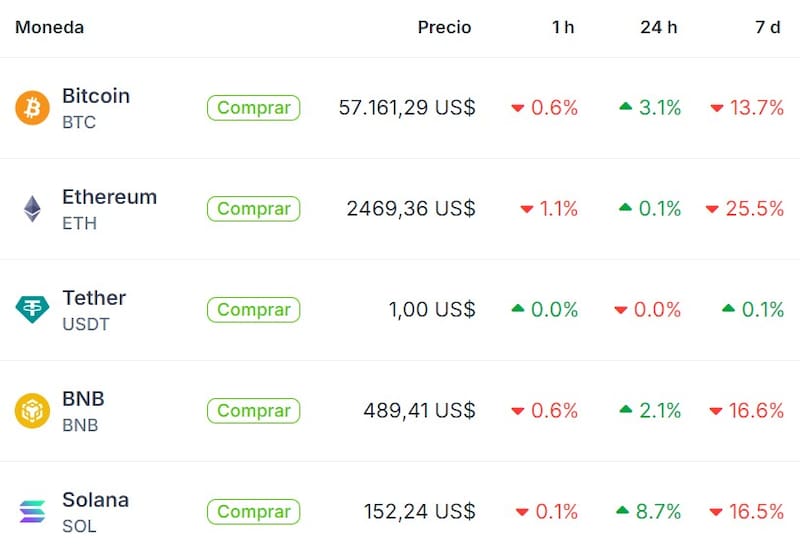Sort by the Moneda column header
Screen dimensions: 800x552
pyautogui.click(x=49, y=28)
